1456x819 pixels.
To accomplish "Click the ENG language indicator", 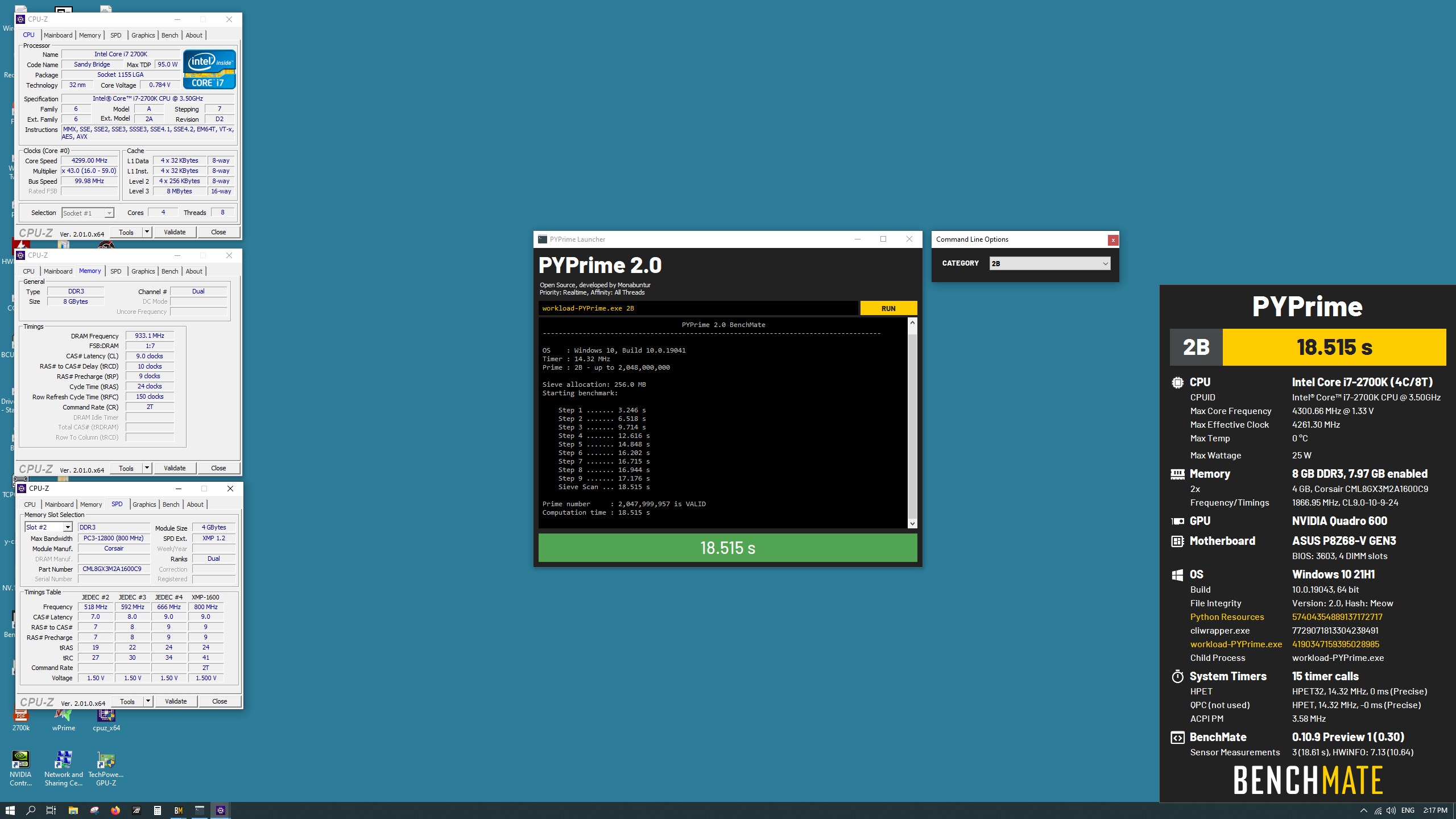I will (1408, 810).
